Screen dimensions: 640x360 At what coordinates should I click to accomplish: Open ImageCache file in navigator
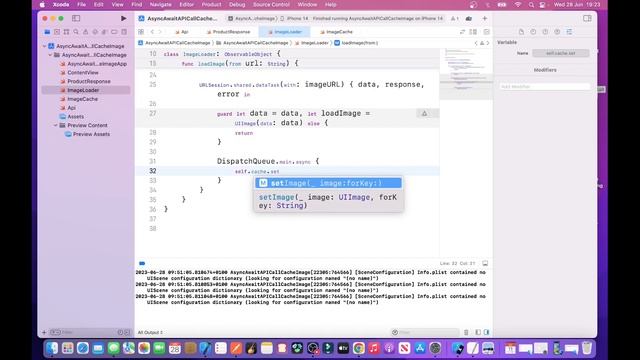tap(82, 99)
